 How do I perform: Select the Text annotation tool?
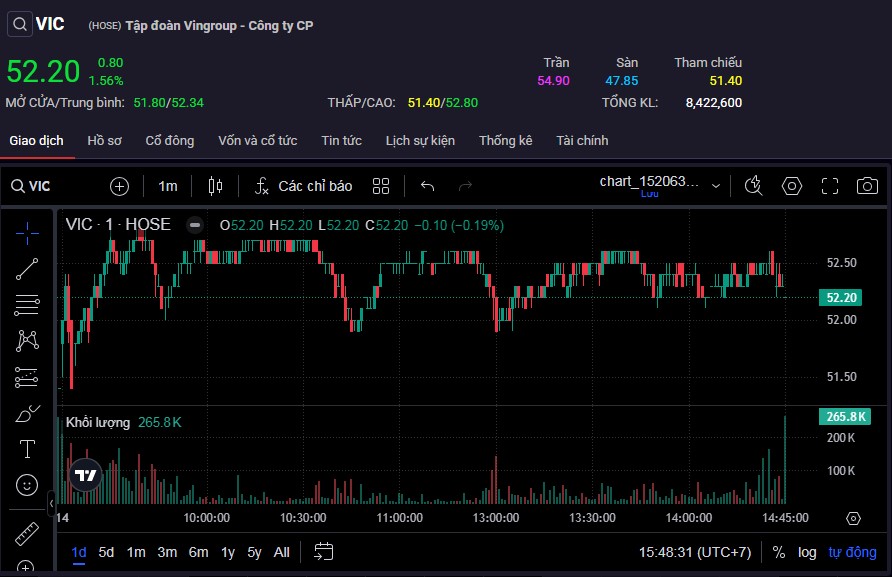(27, 449)
